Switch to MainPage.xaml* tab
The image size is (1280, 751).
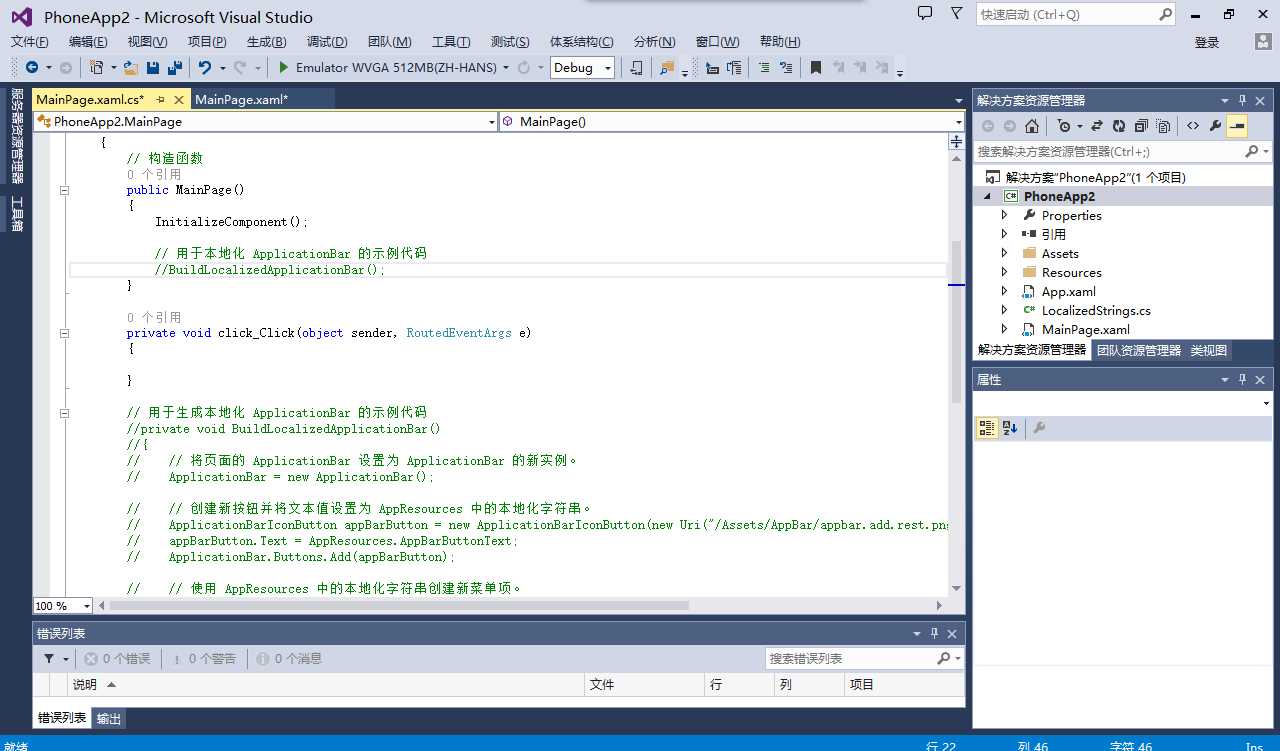[241, 99]
